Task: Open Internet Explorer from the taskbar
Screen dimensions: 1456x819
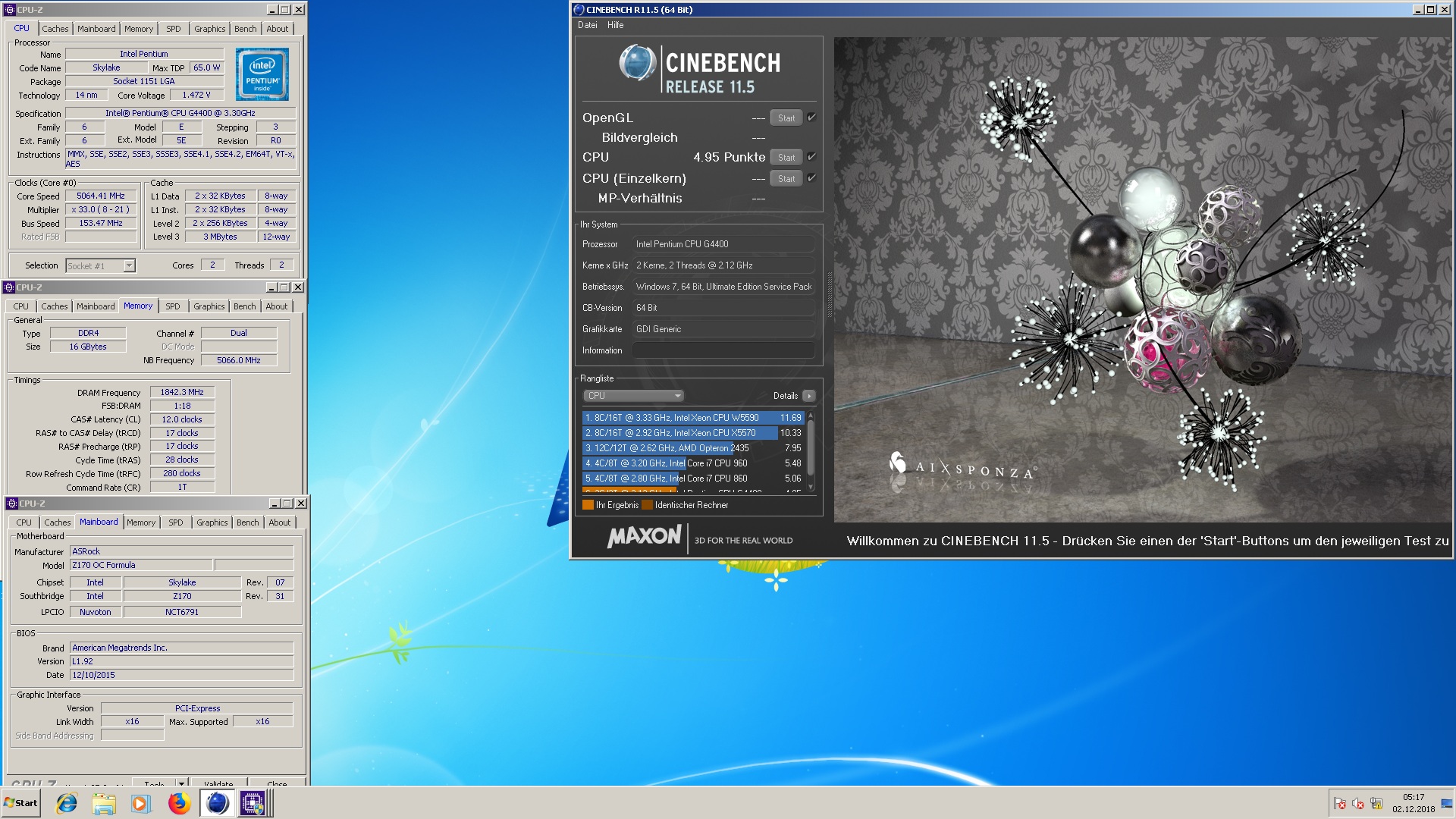Action: [x=67, y=803]
